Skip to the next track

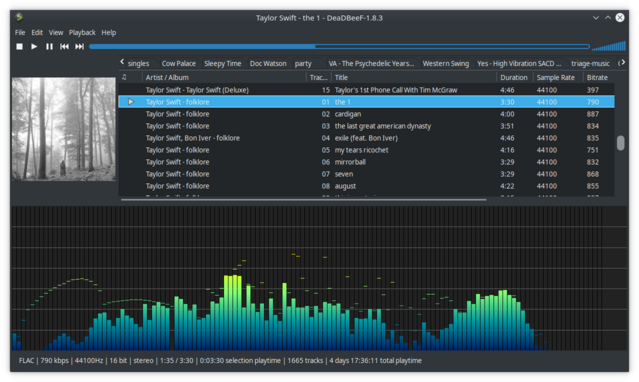click(x=79, y=46)
